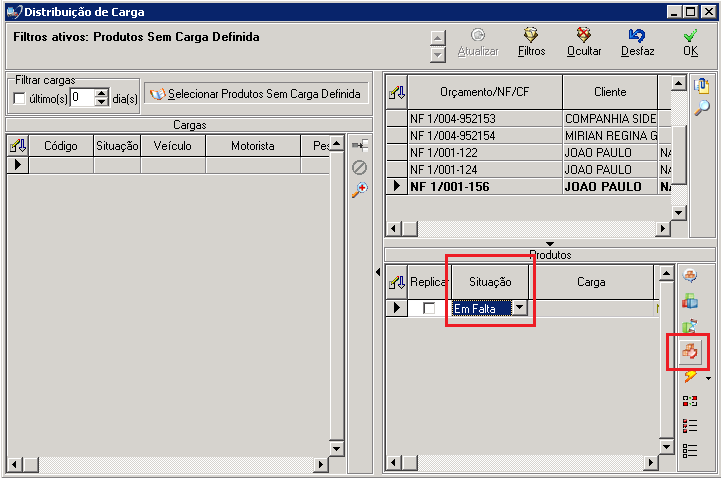Click the Situação column header in Cargas
The height and width of the screenshot is (478, 721).
click(x=117, y=146)
